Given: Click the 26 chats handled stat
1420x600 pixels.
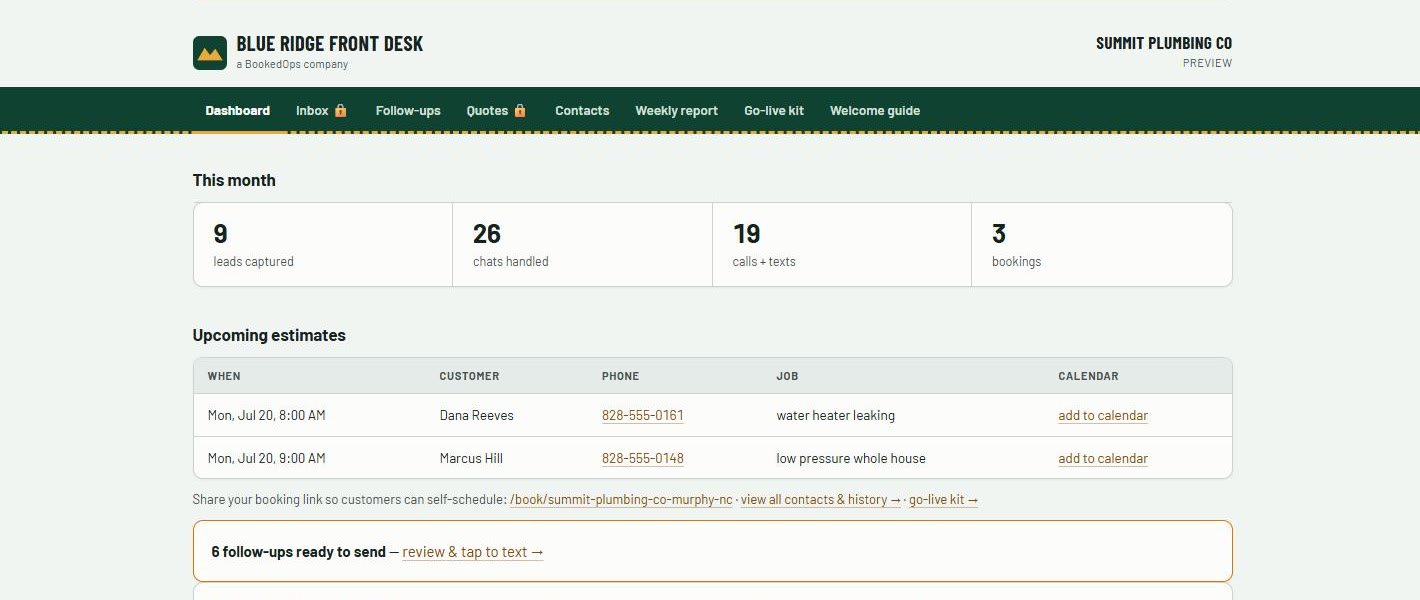Looking at the screenshot, I should coord(582,245).
